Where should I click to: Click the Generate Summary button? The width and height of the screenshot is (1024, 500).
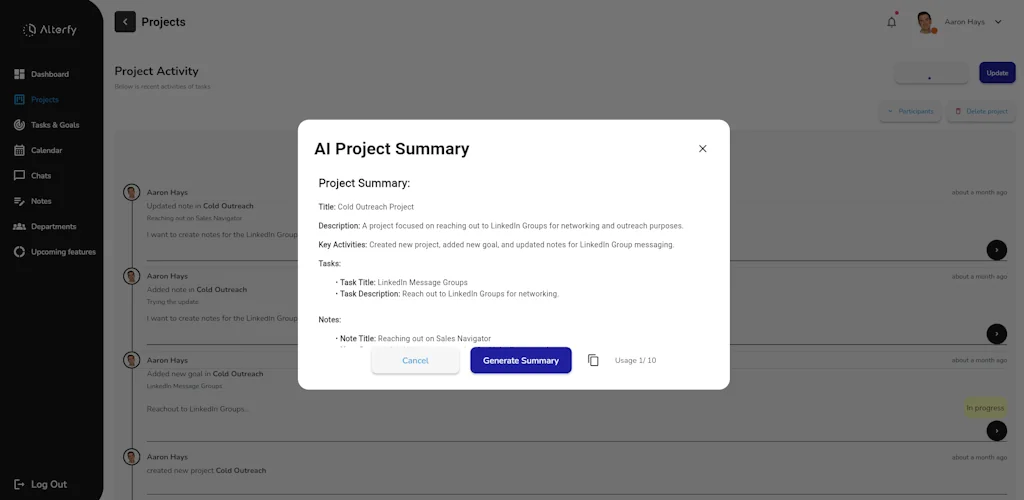pyautogui.click(x=521, y=360)
